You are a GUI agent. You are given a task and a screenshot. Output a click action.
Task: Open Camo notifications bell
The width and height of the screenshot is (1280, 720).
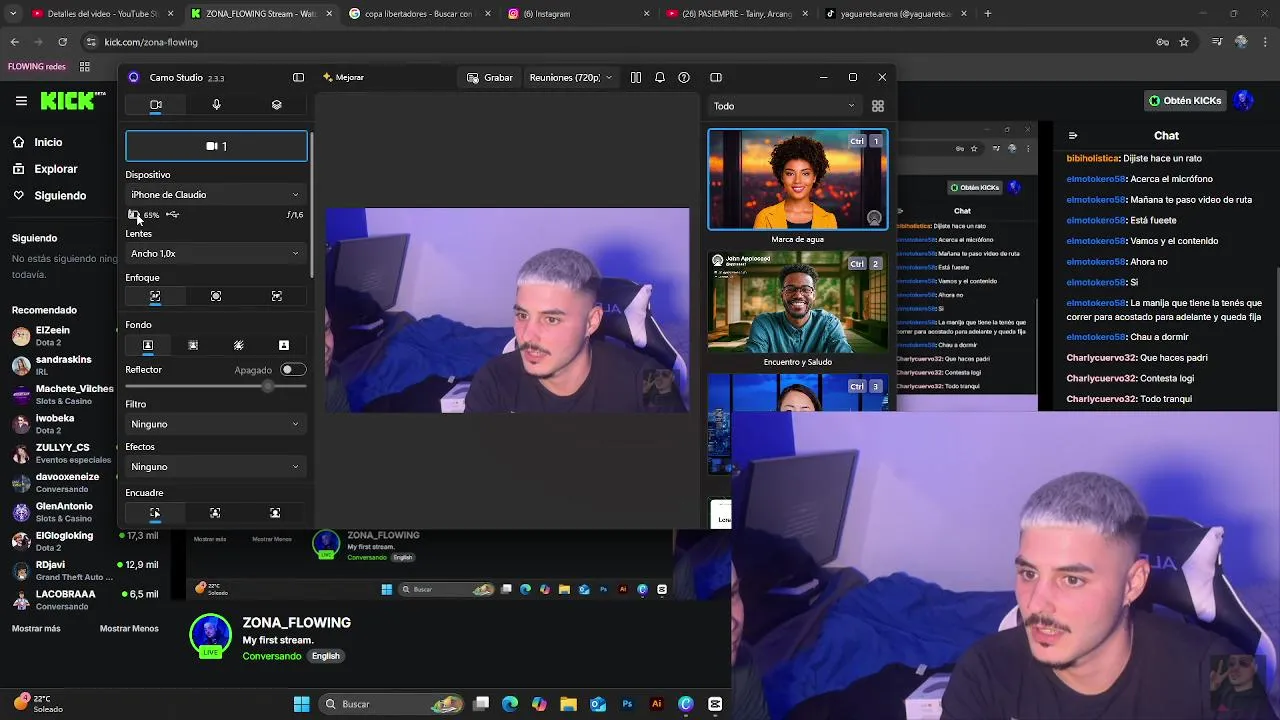[x=660, y=77]
